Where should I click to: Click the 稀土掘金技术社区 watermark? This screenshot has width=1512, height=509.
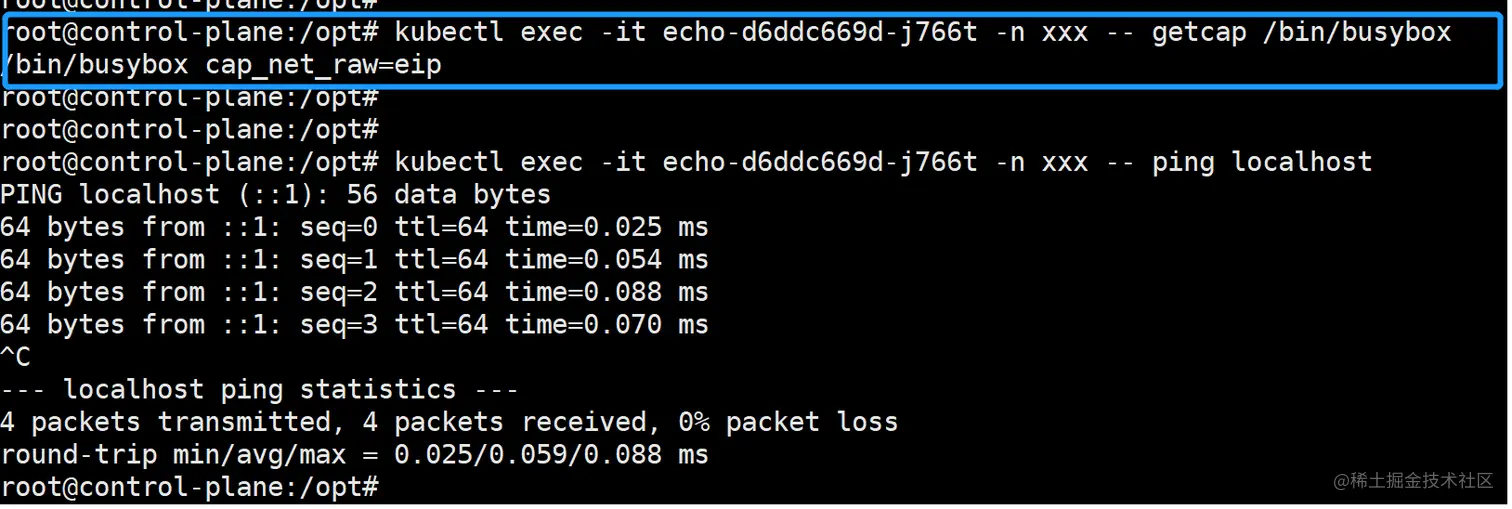(1413, 481)
